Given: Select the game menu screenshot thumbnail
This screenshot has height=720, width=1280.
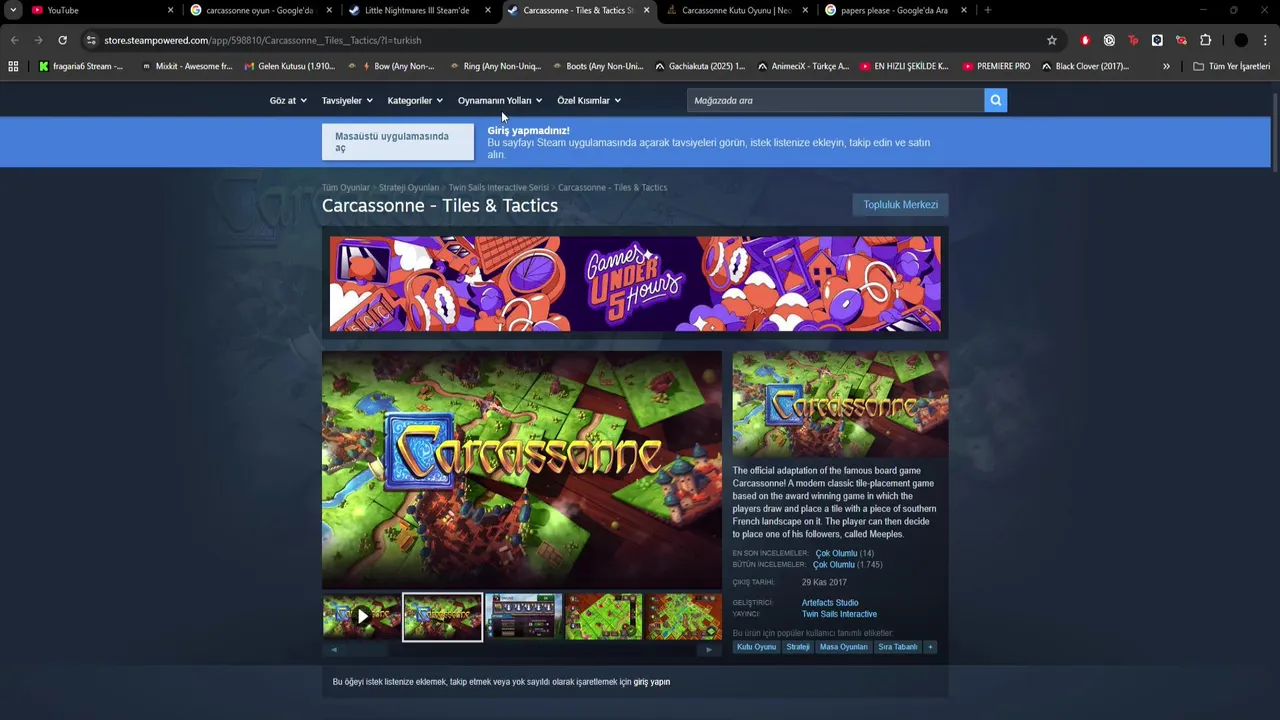Looking at the screenshot, I should click(x=523, y=617).
